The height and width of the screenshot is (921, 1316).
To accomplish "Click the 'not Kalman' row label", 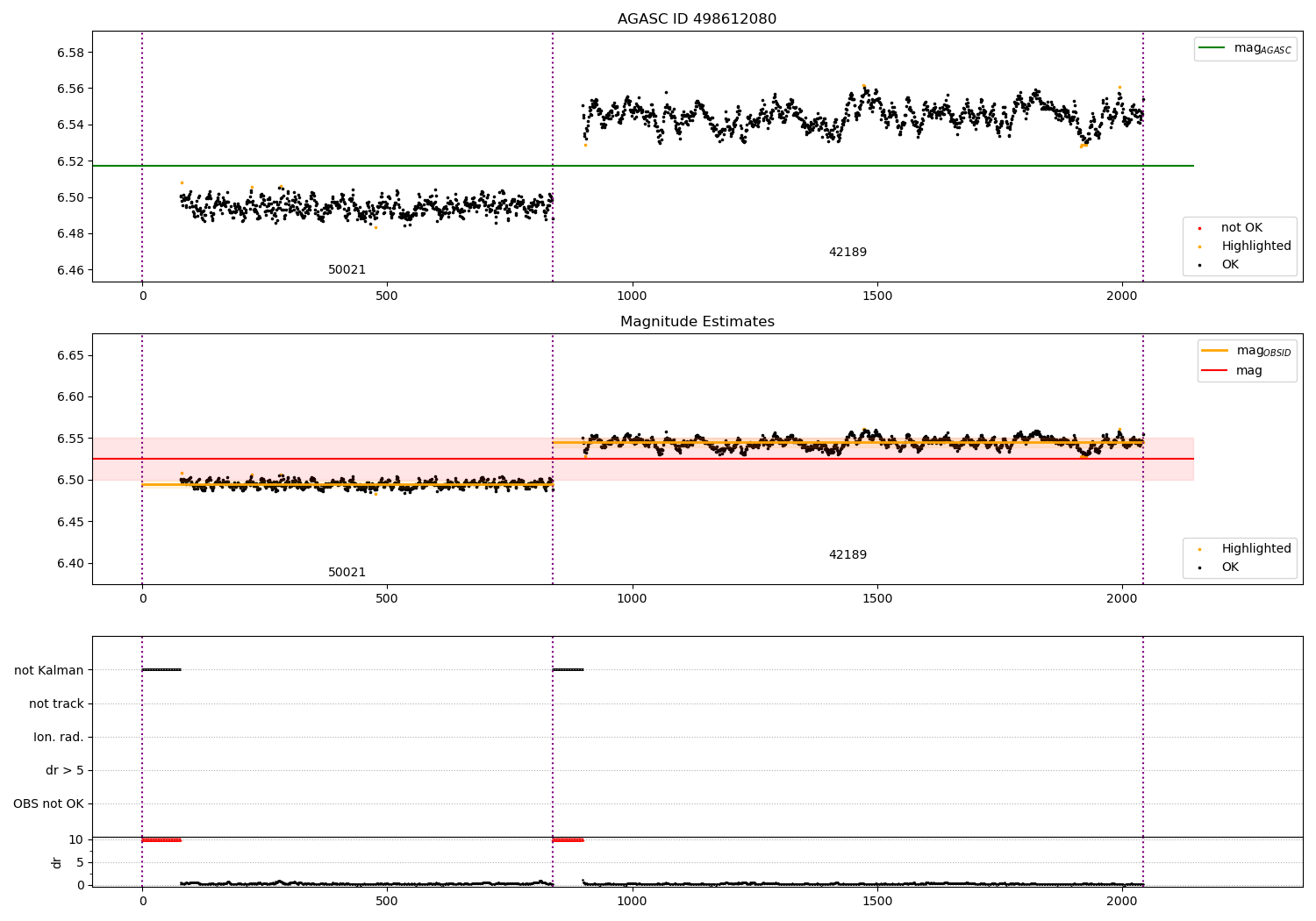I will click(49, 670).
